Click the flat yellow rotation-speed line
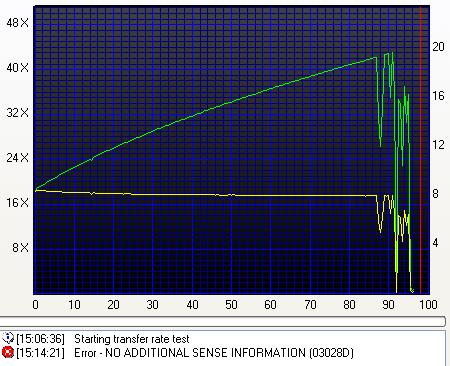The height and width of the screenshot is (366, 450). [x=200, y=195]
